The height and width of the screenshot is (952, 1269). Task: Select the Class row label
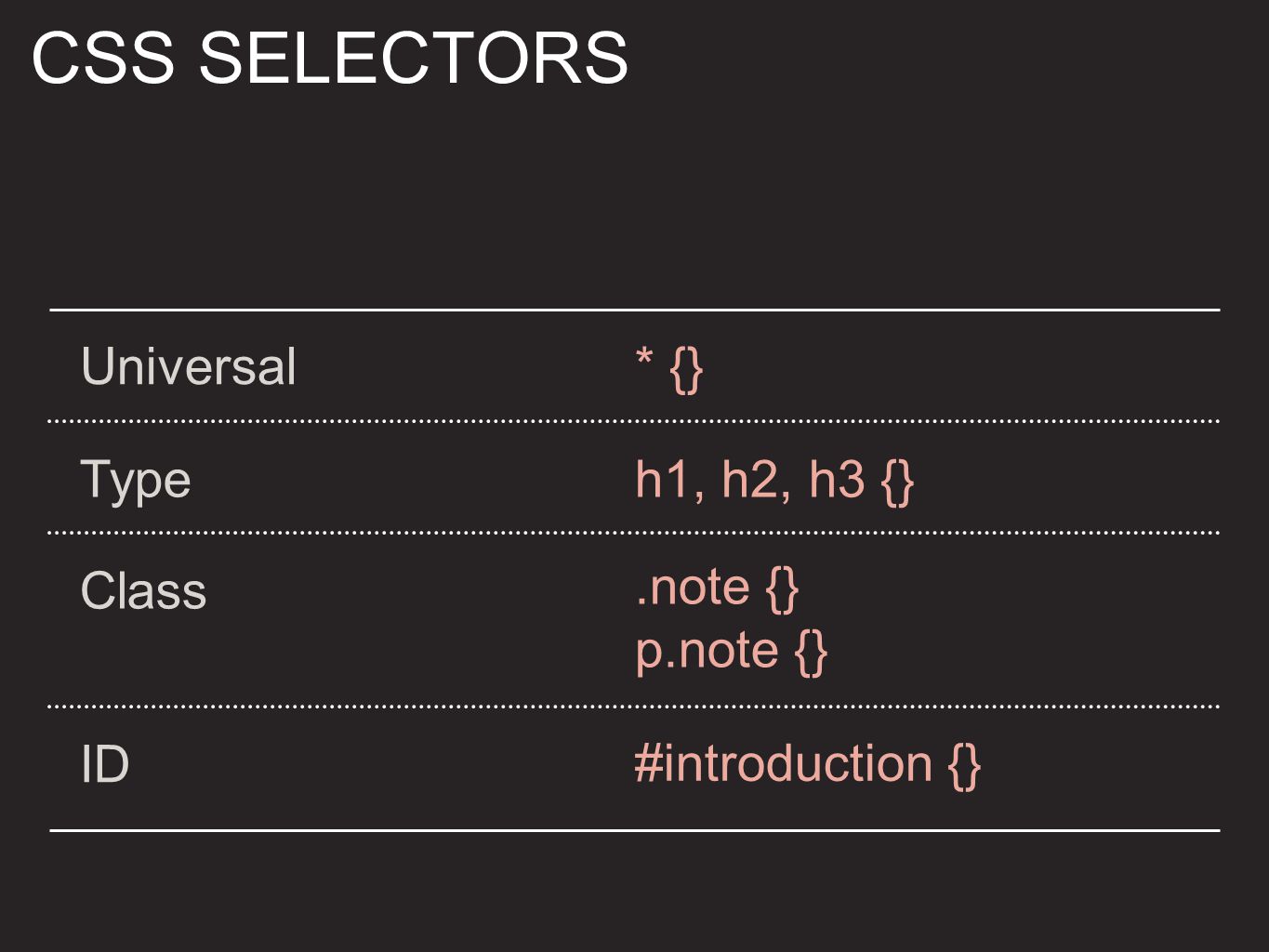[x=144, y=590]
